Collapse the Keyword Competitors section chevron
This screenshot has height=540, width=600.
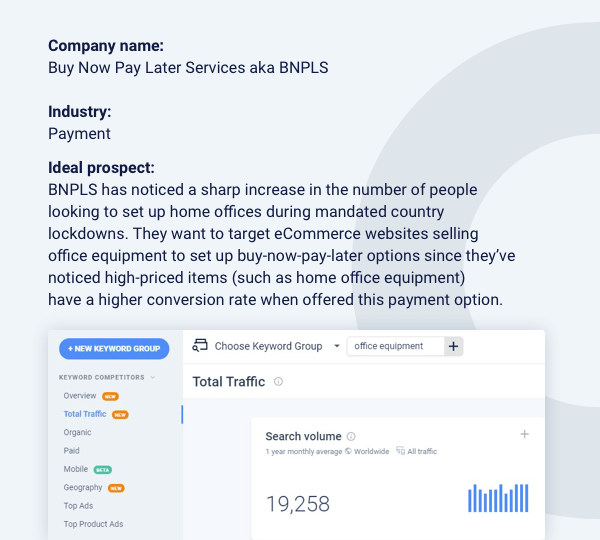point(153,378)
